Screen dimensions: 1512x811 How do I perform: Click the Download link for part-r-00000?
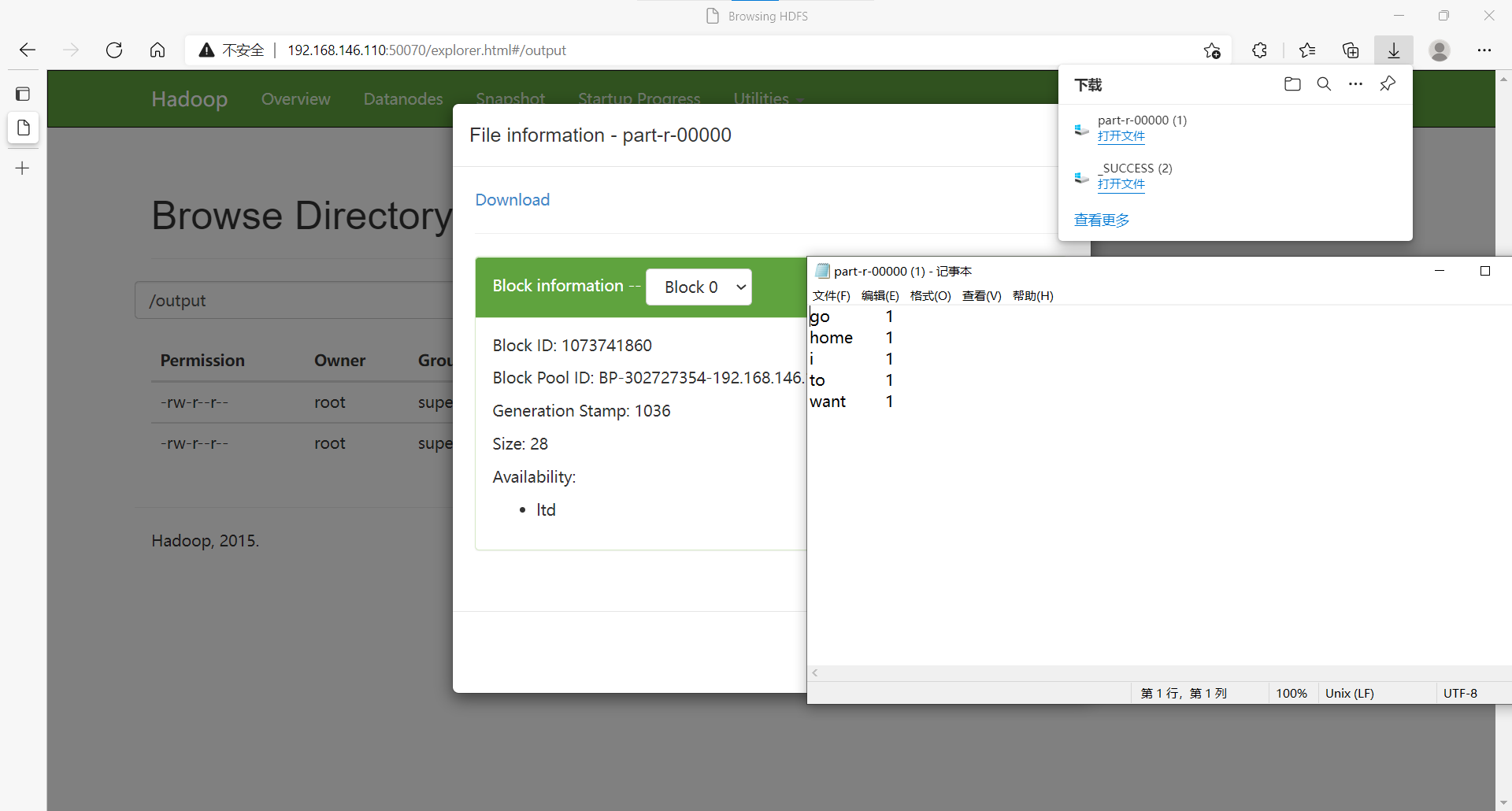pyautogui.click(x=512, y=199)
